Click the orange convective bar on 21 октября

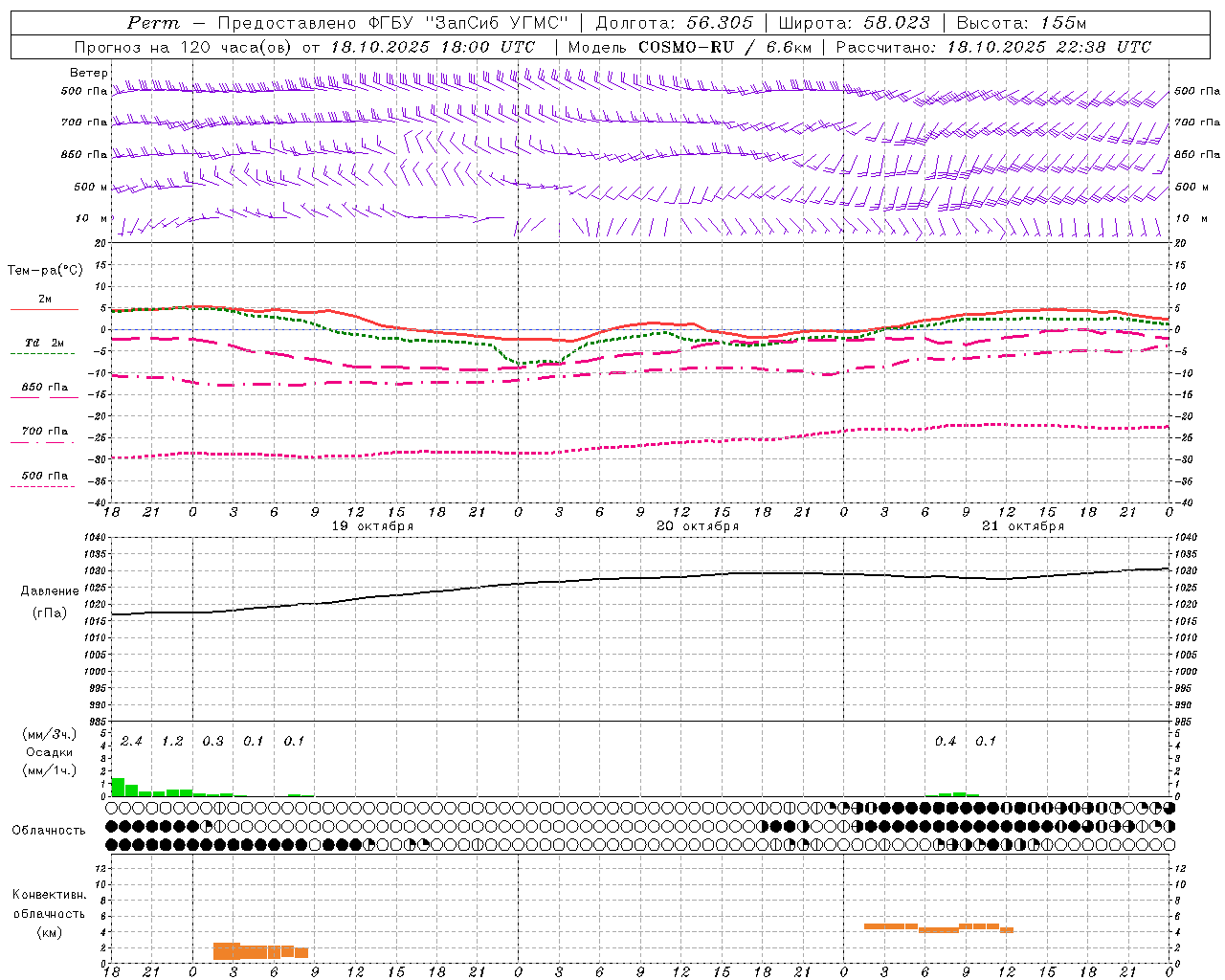938,927
